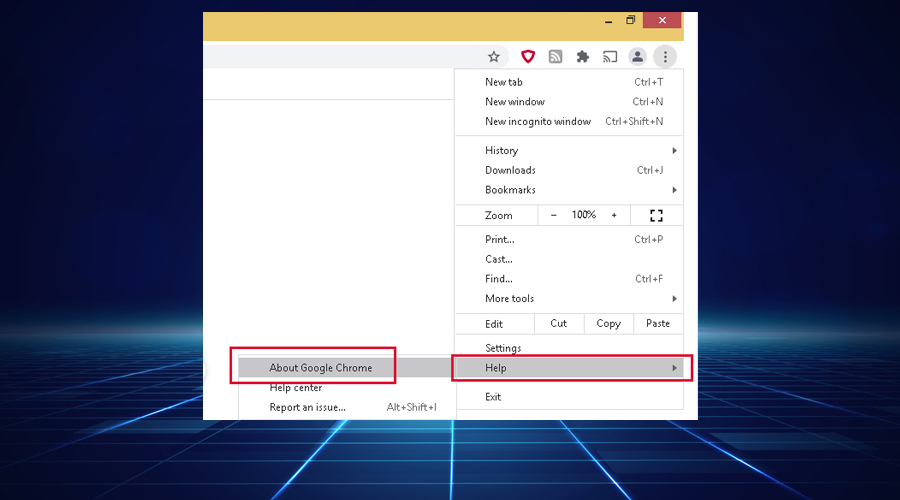This screenshot has width=900, height=500.
Task: Choose Exit from the Chrome menu
Action: [569, 397]
